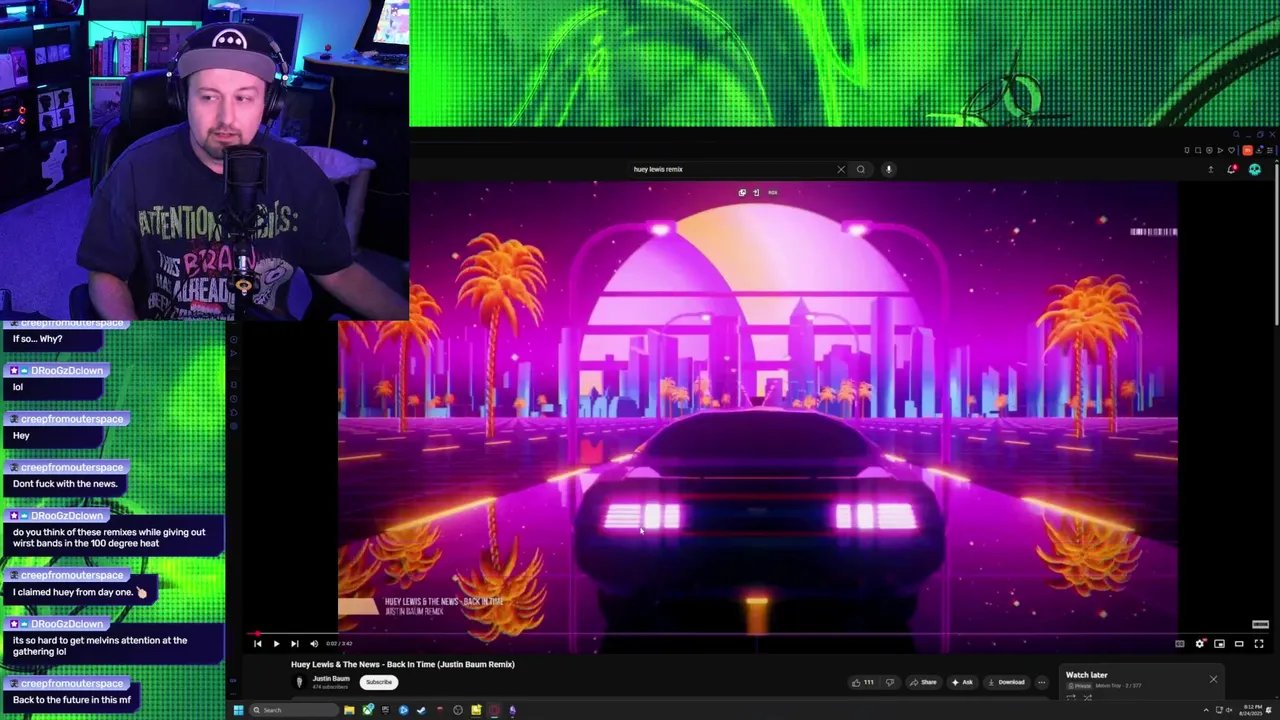Screen dimensions: 1280x720
Task: Open Xbox app on the taskbar
Action: 368,710
